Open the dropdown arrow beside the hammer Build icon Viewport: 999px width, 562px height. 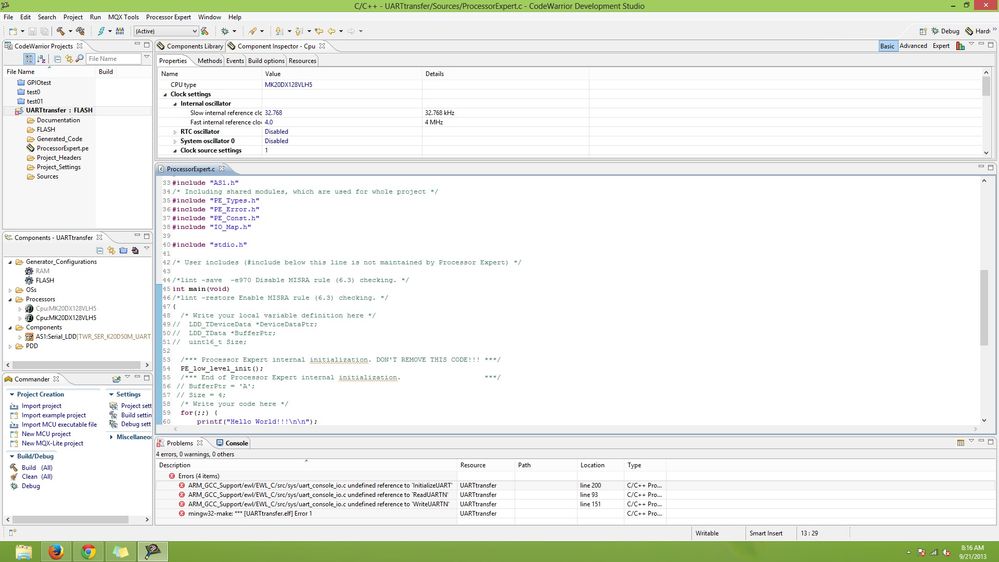pyautogui.click(x=70, y=31)
